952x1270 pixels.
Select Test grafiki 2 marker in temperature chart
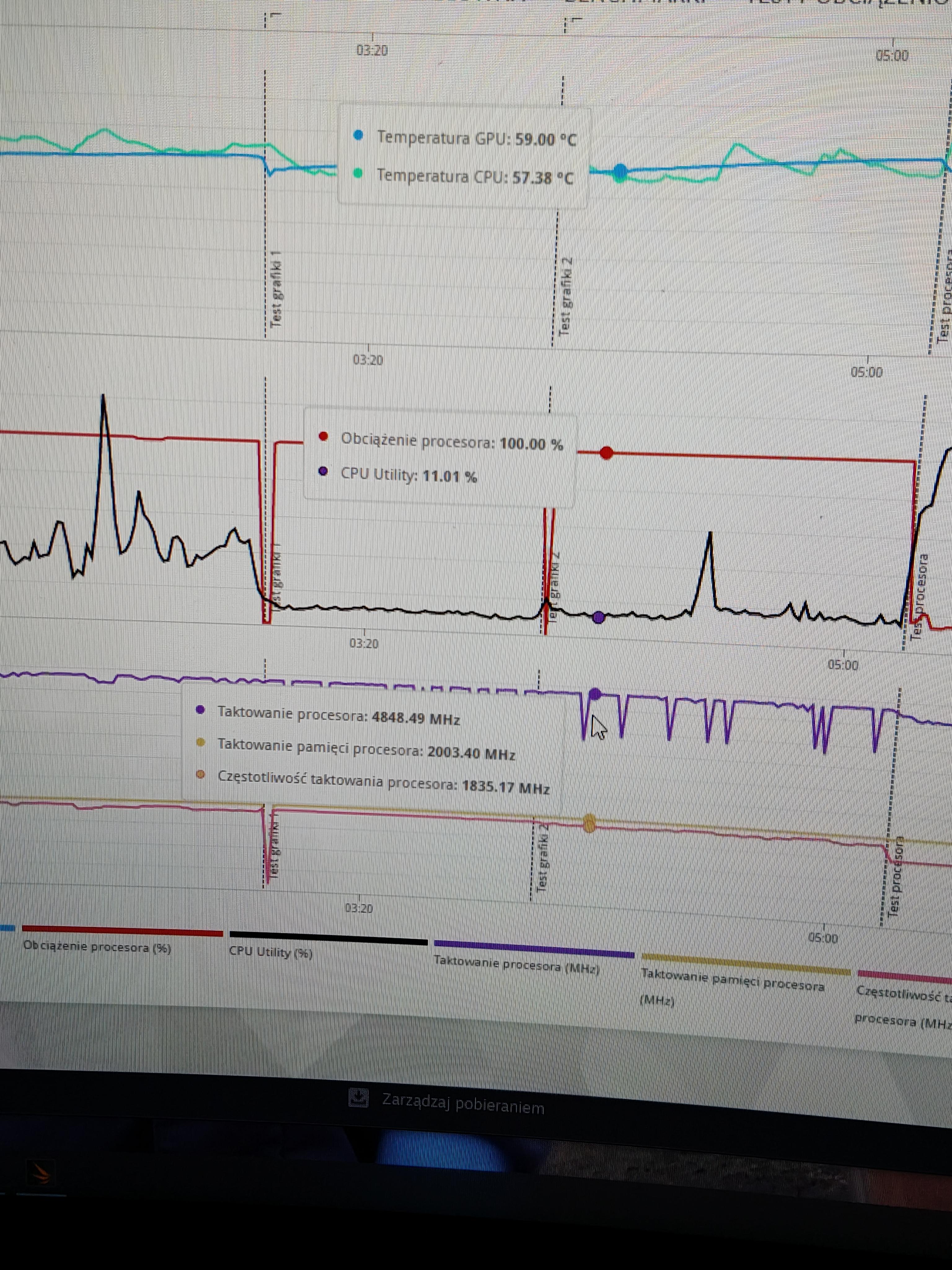pos(566,296)
